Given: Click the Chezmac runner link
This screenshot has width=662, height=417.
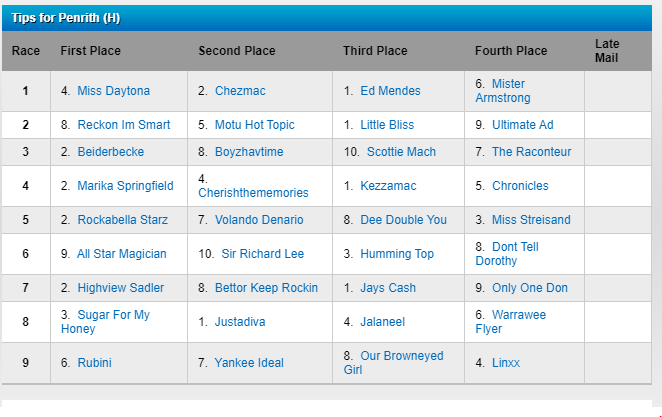Looking at the screenshot, I should pos(240,91).
